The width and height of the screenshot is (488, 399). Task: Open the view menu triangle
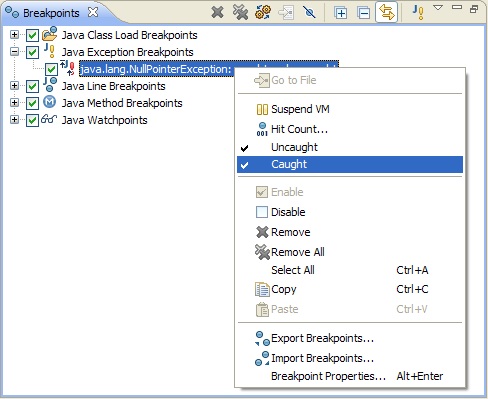click(x=438, y=7)
